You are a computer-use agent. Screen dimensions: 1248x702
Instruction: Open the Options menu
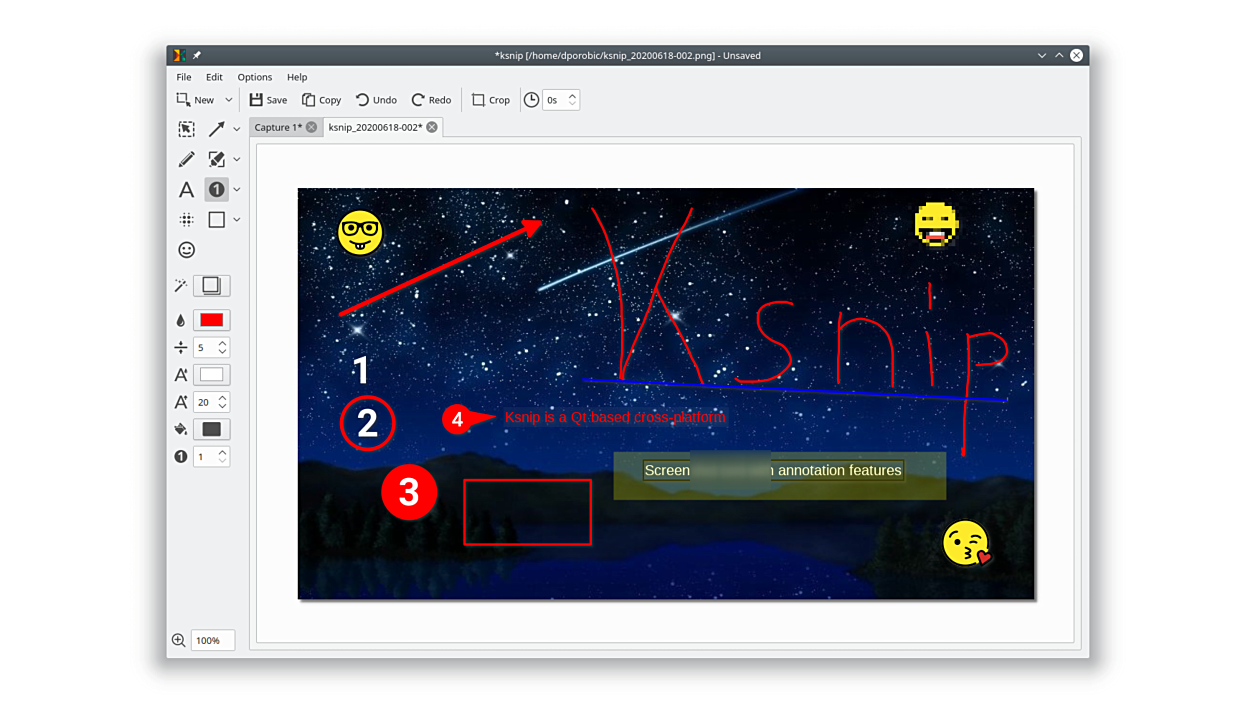click(x=254, y=77)
